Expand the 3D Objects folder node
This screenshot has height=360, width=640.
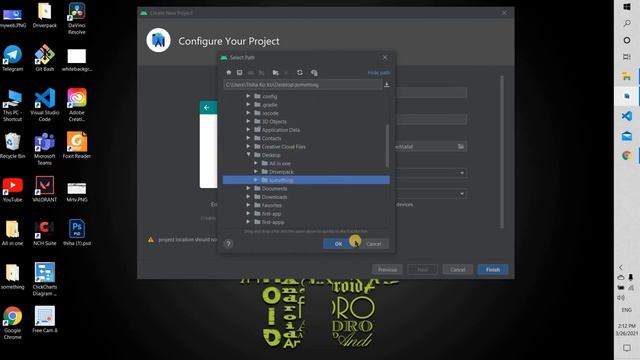click(x=248, y=121)
